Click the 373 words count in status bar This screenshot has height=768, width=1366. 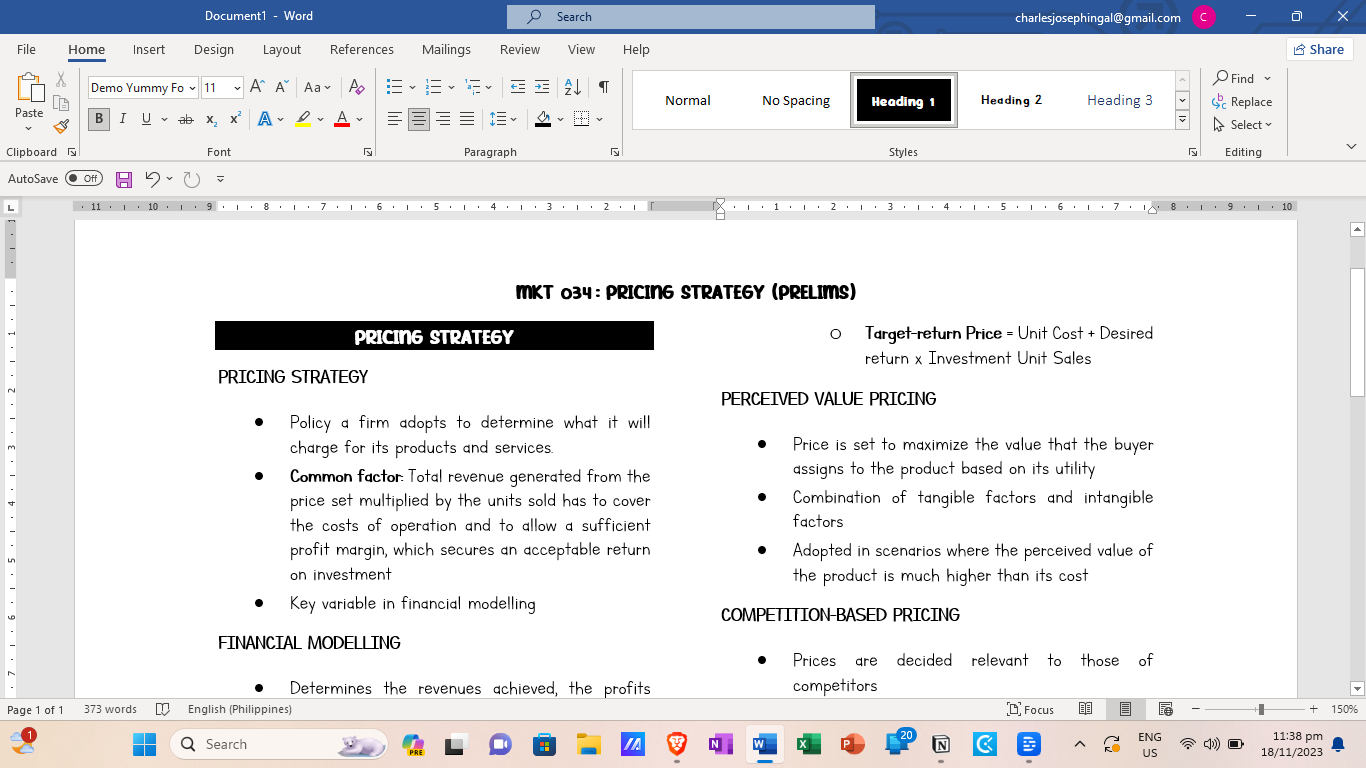coord(110,709)
